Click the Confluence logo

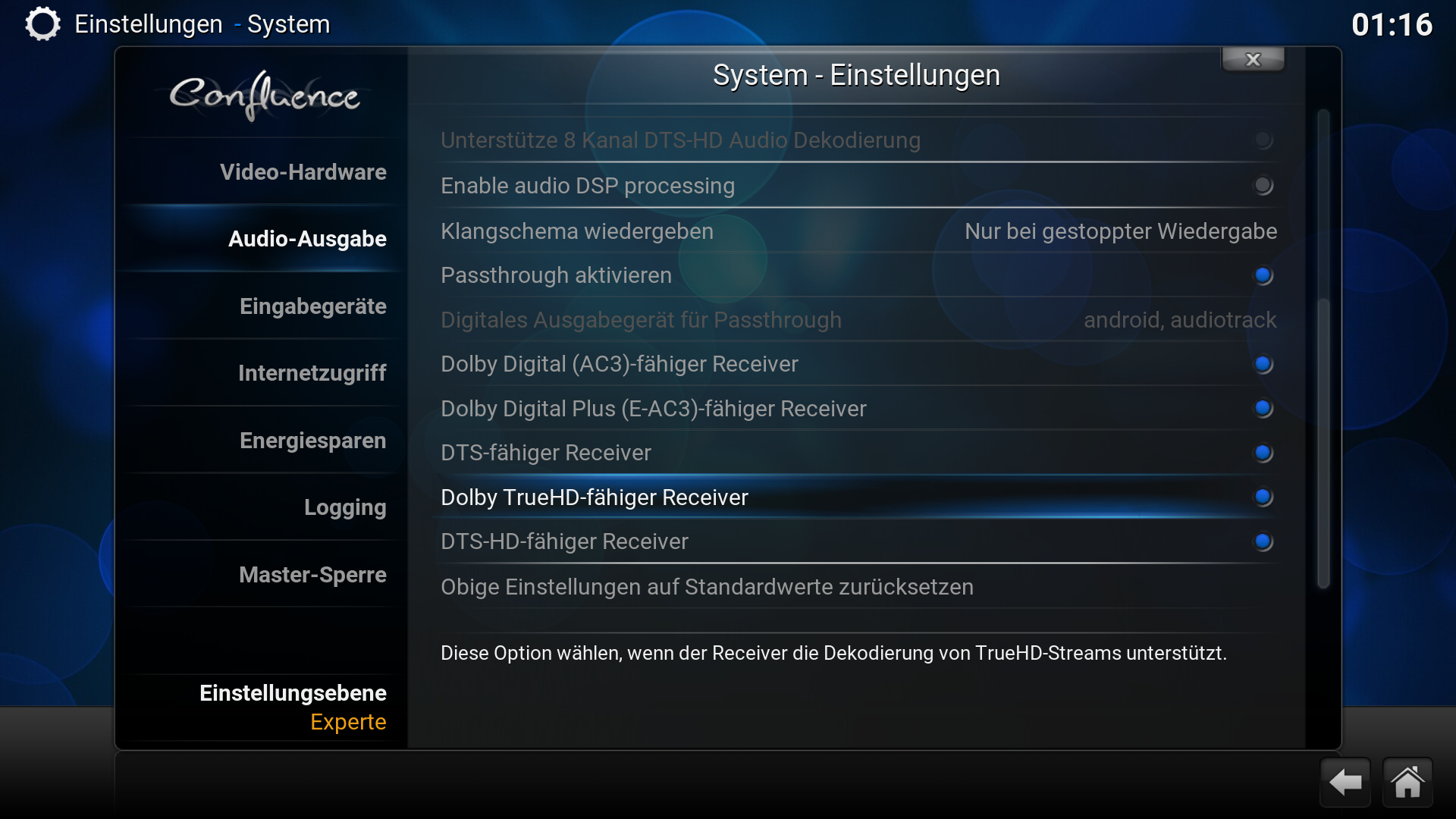264,96
